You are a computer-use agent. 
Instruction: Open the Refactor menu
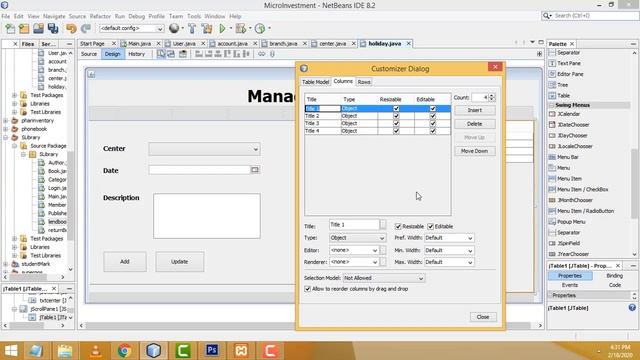point(100,16)
